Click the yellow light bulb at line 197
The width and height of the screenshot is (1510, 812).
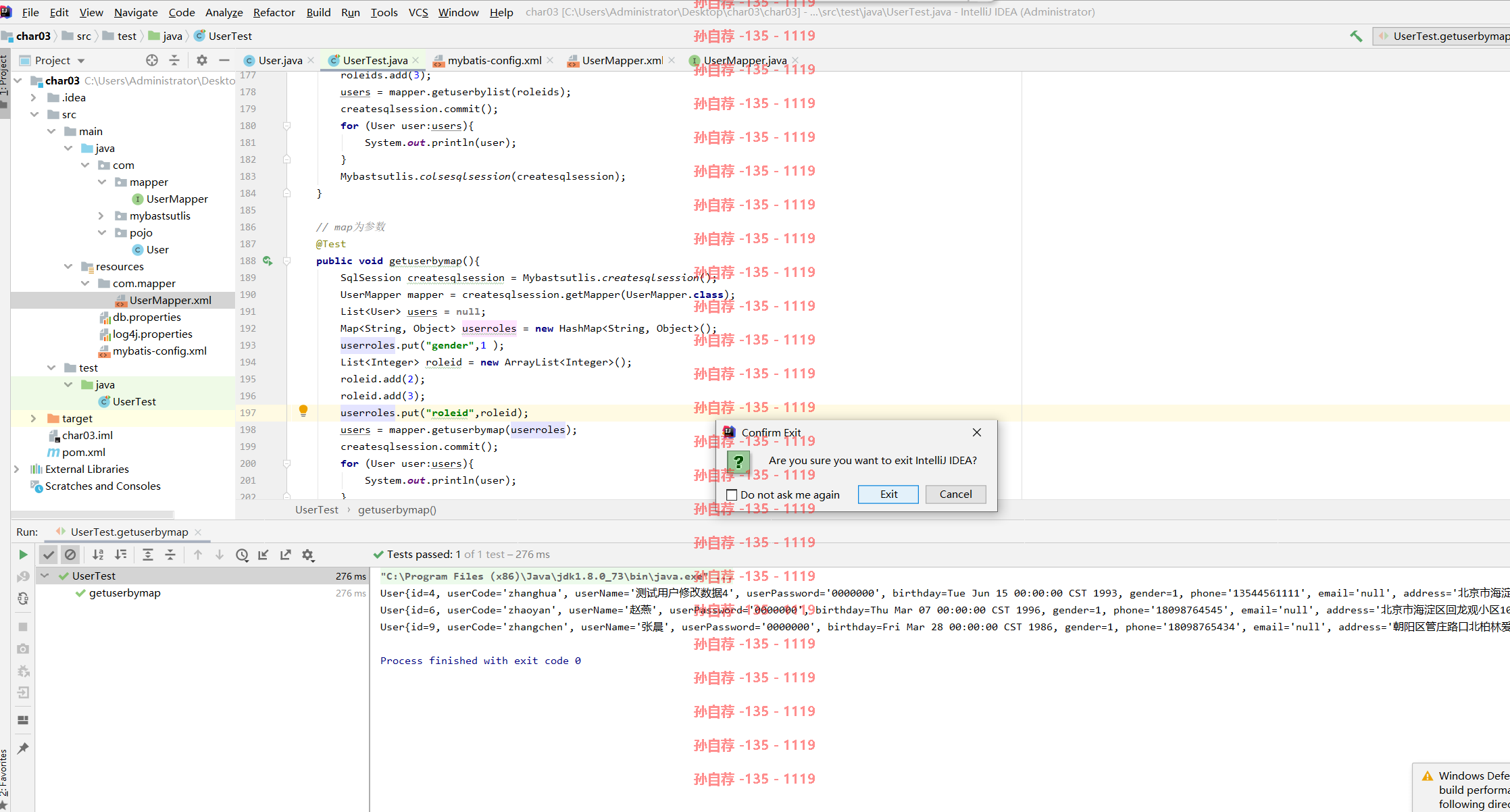[303, 411]
